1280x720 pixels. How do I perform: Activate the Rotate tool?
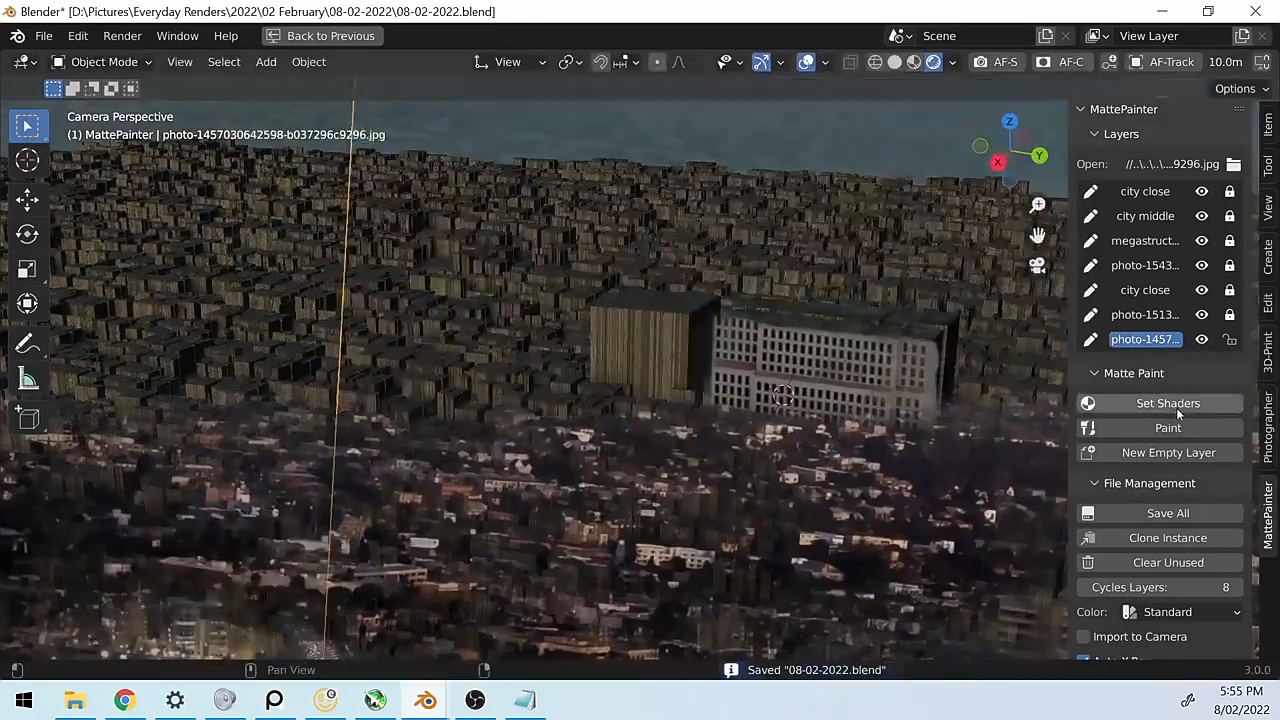(x=27, y=234)
